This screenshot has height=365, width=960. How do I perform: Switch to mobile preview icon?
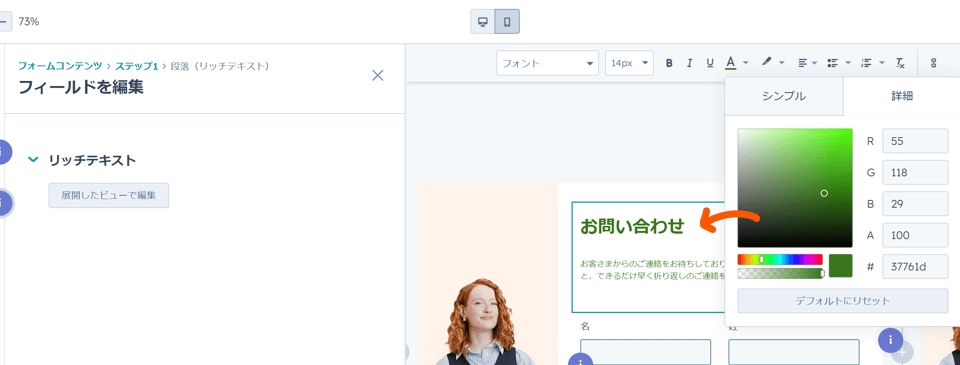(x=507, y=22)
